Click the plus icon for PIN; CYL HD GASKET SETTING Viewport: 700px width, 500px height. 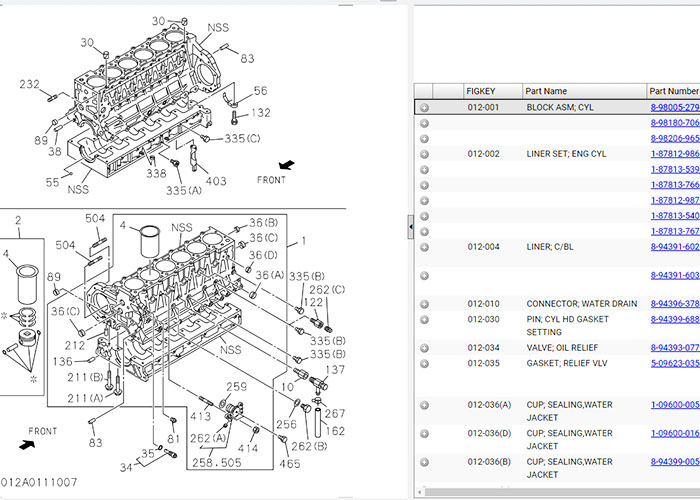coord(424,320)
